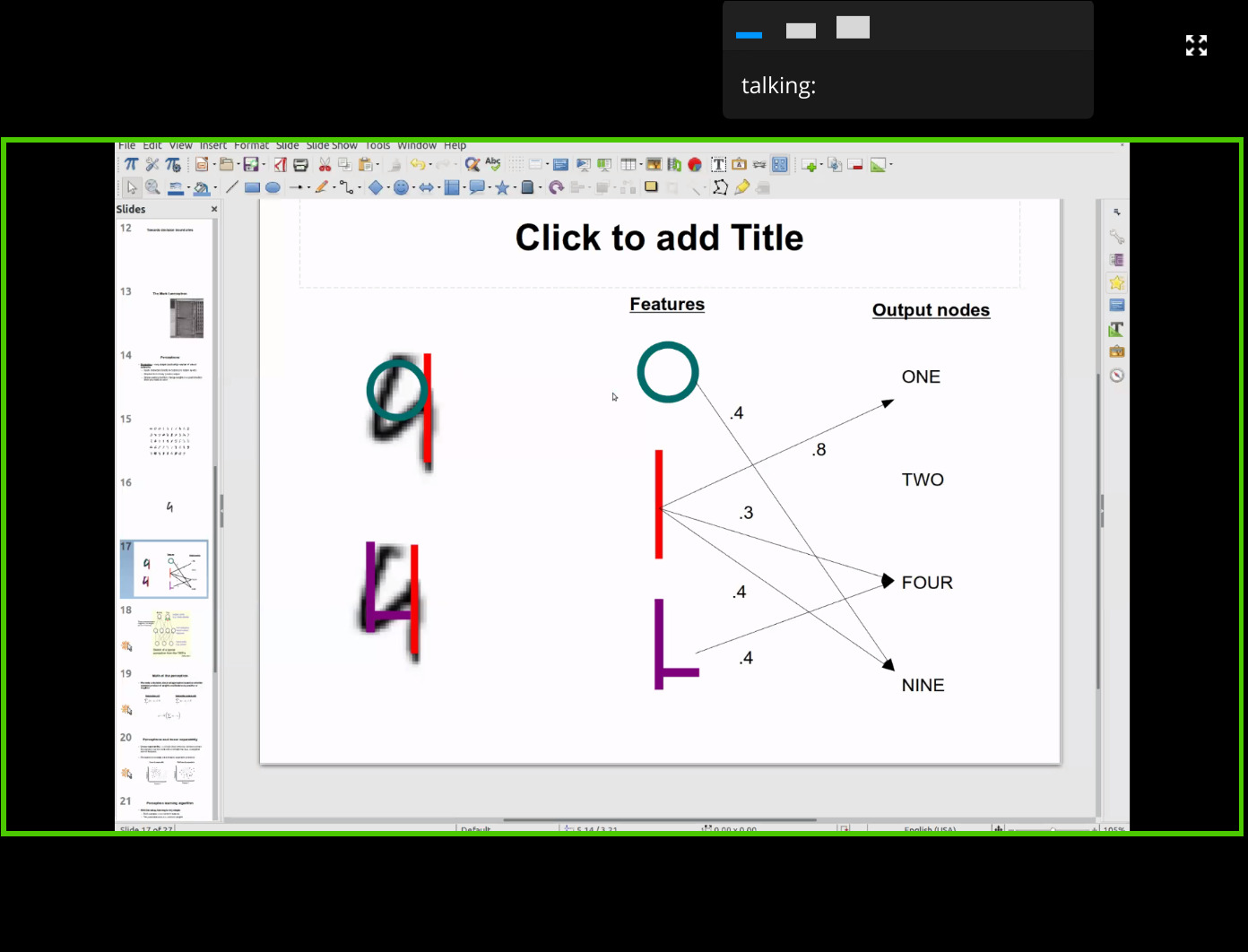Click the 'NINE' output node label
The width and height of the screenshot is (1248, 952).
pos(923,685)
